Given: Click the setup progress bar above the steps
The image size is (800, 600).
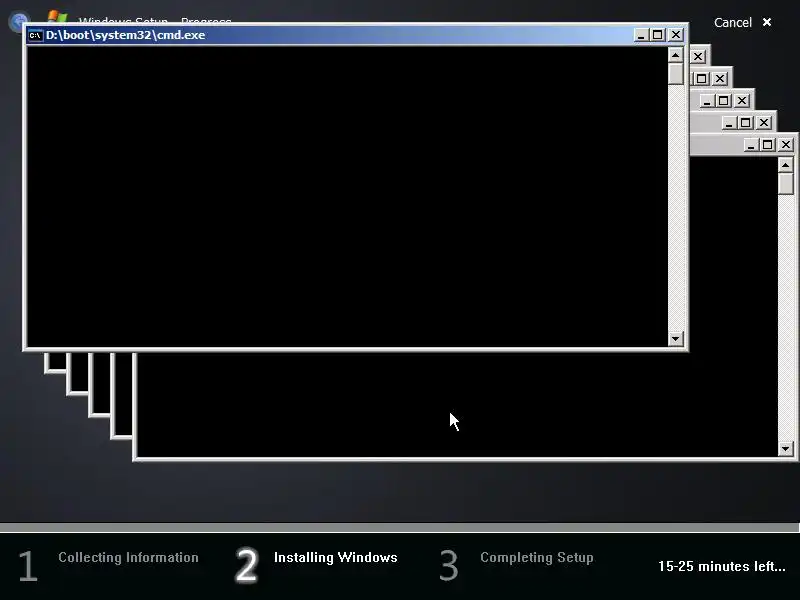Looking at the screenshot, I should (400, 528).
